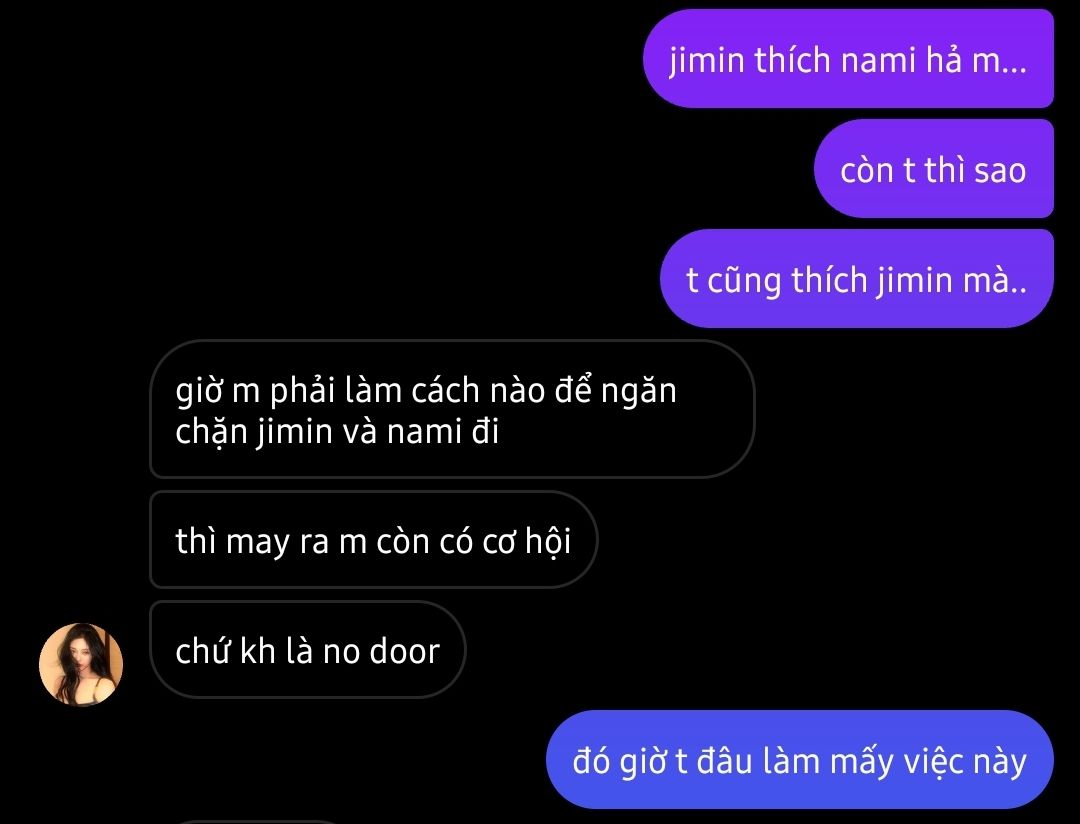This screenshot has height=824, width=1080.
Task: Tap the 'giờ m phải làm cách nào' message
Action: point(452,409)
